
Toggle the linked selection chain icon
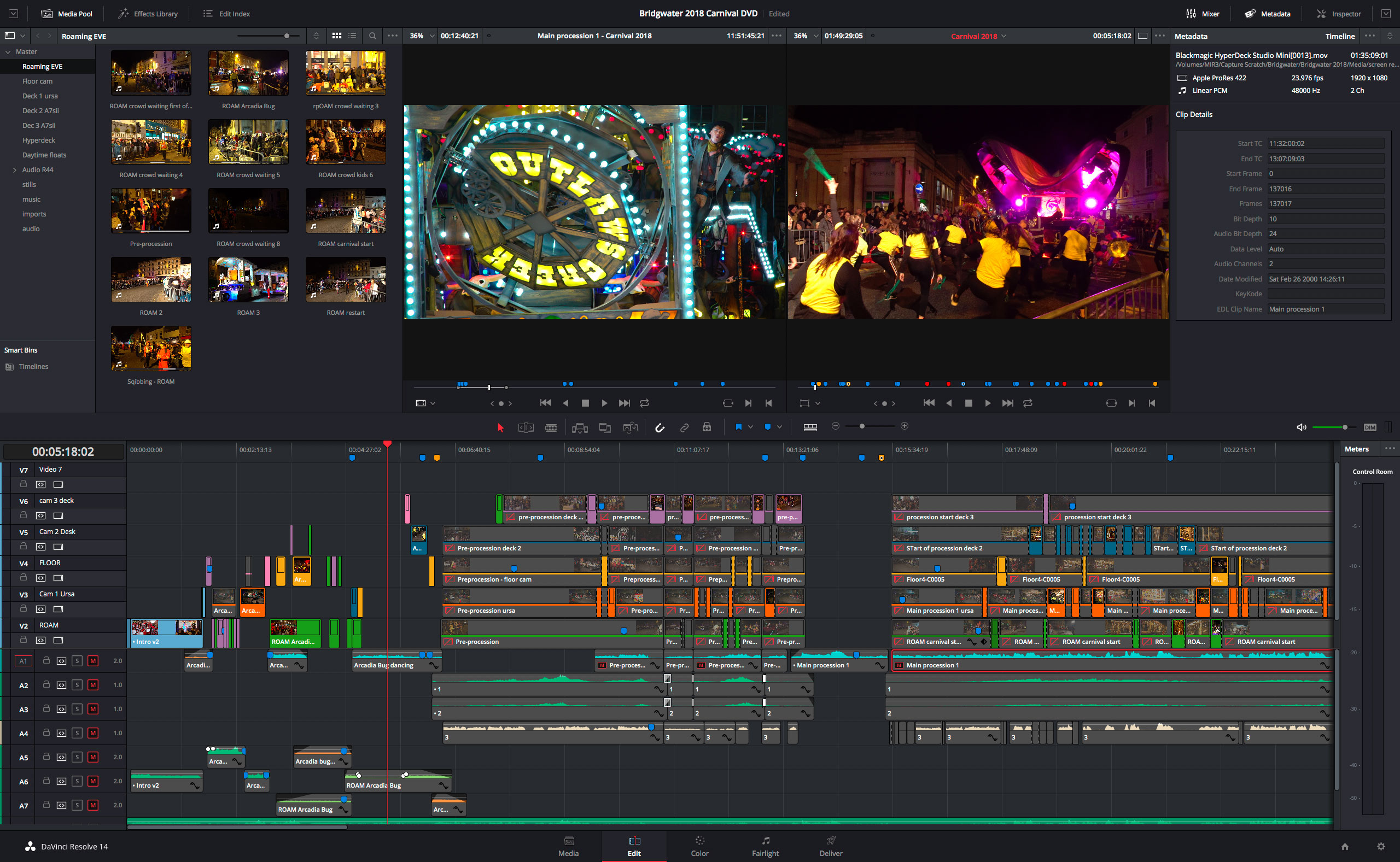click(x=684, y=427)
